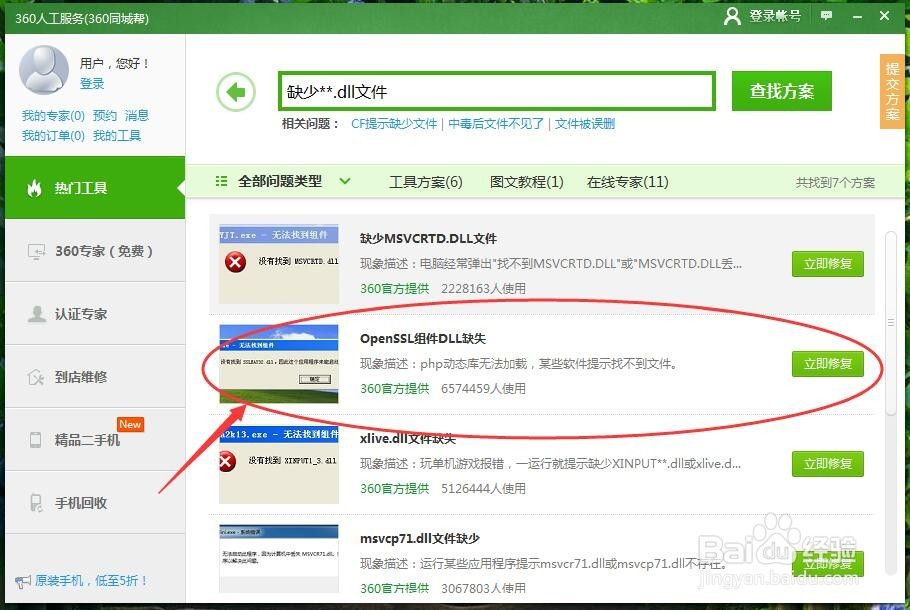Open the OpenSSL DLL error thumbnail
This screenshot has height=610, width=910.
(x=279, y=364)
